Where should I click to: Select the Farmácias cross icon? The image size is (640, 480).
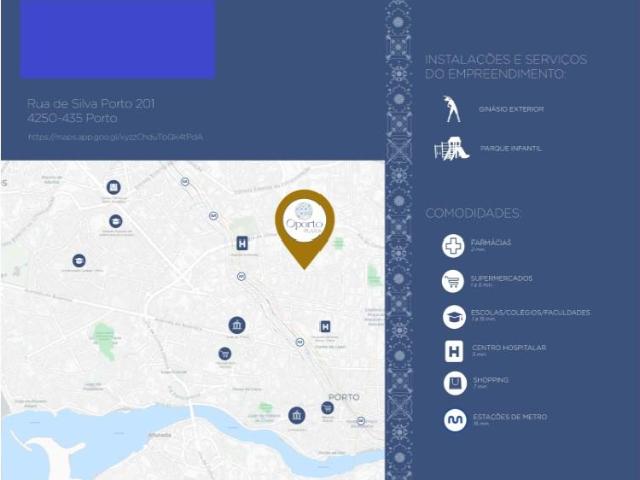453,246
